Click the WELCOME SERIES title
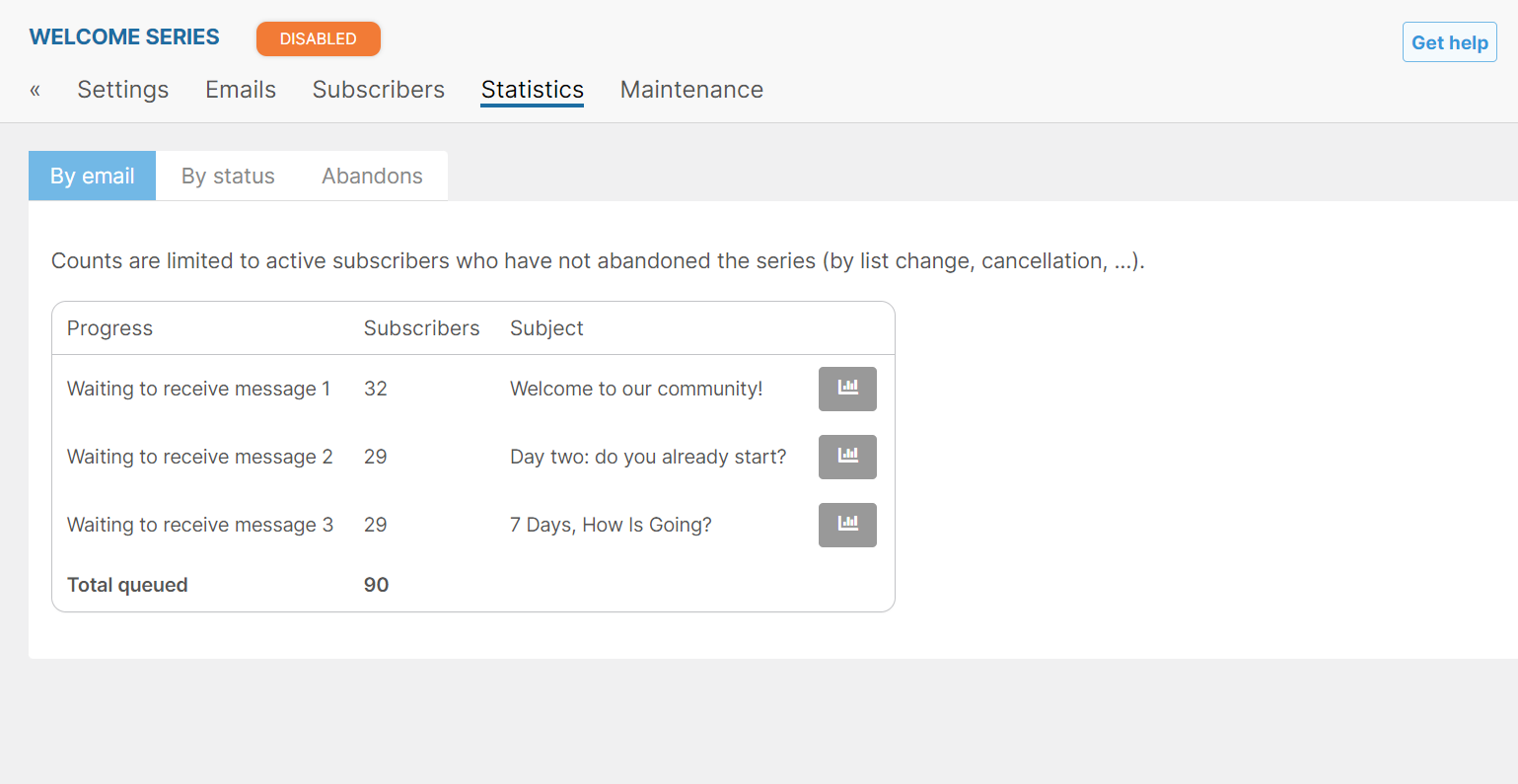This screenshot has height=784, width=1518. click(124, 37)
